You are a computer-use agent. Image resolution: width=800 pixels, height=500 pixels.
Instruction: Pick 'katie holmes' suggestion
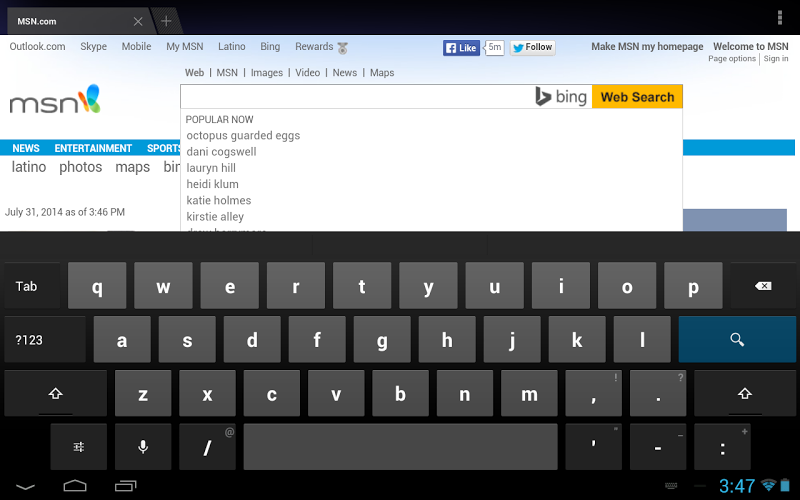218,201
